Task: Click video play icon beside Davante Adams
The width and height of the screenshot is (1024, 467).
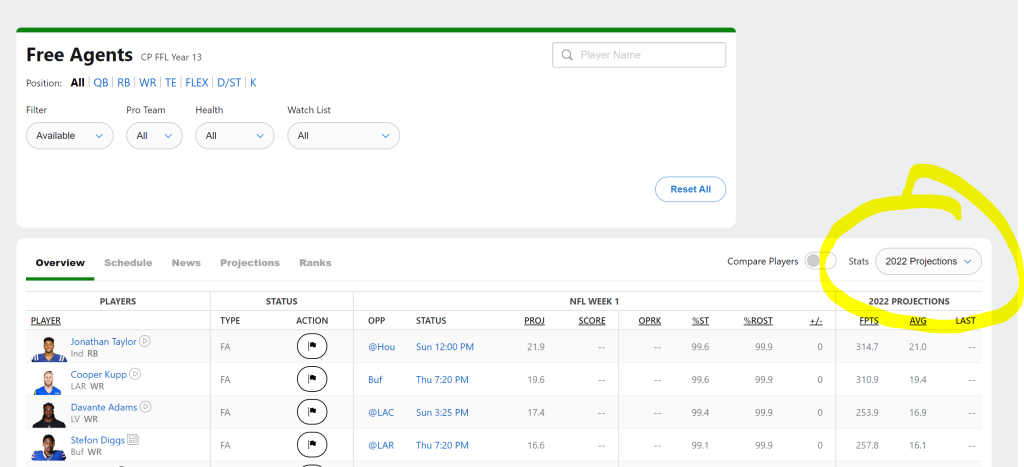Action: (x=145, y=407)
